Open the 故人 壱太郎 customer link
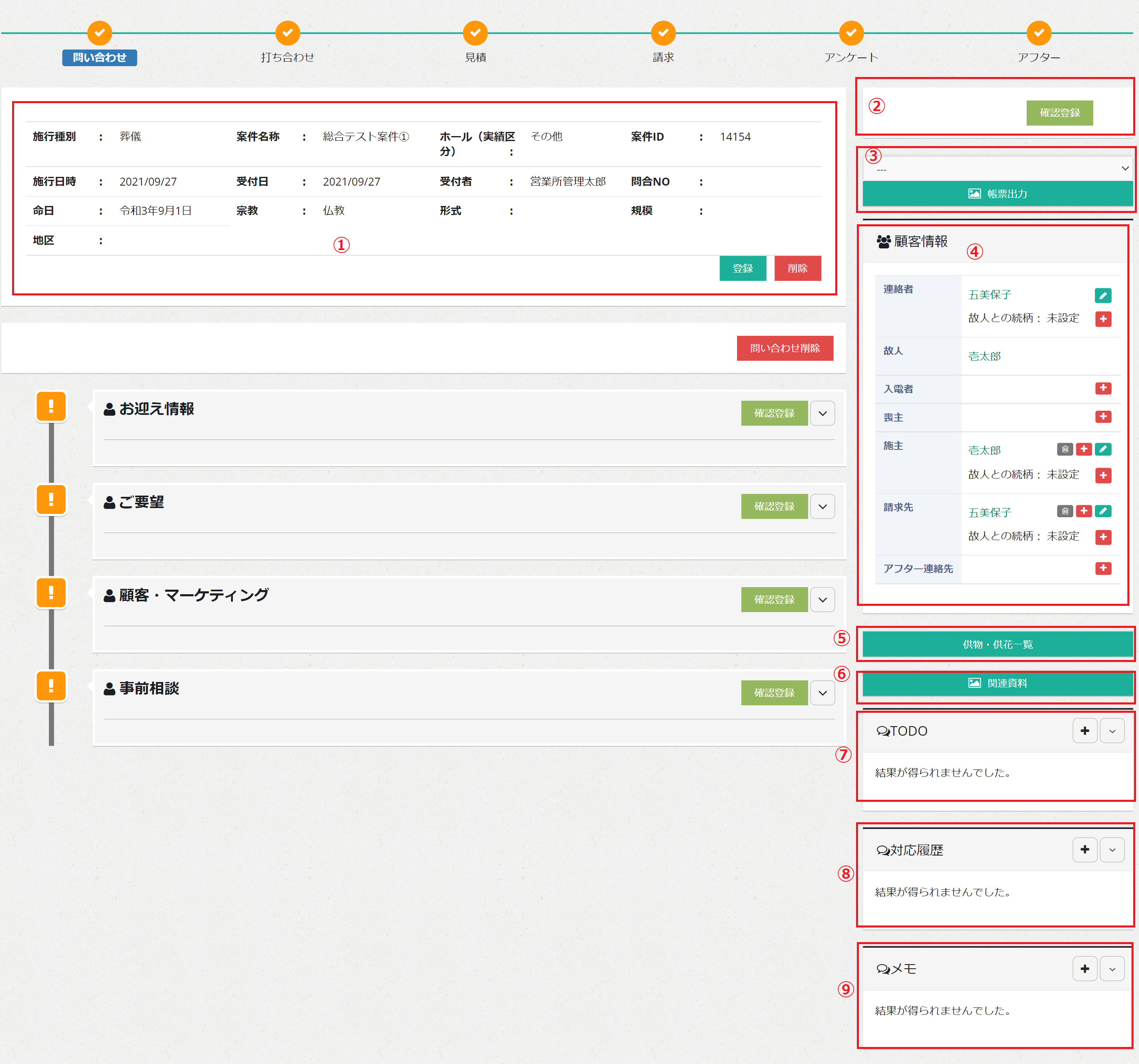 [984, 356]
